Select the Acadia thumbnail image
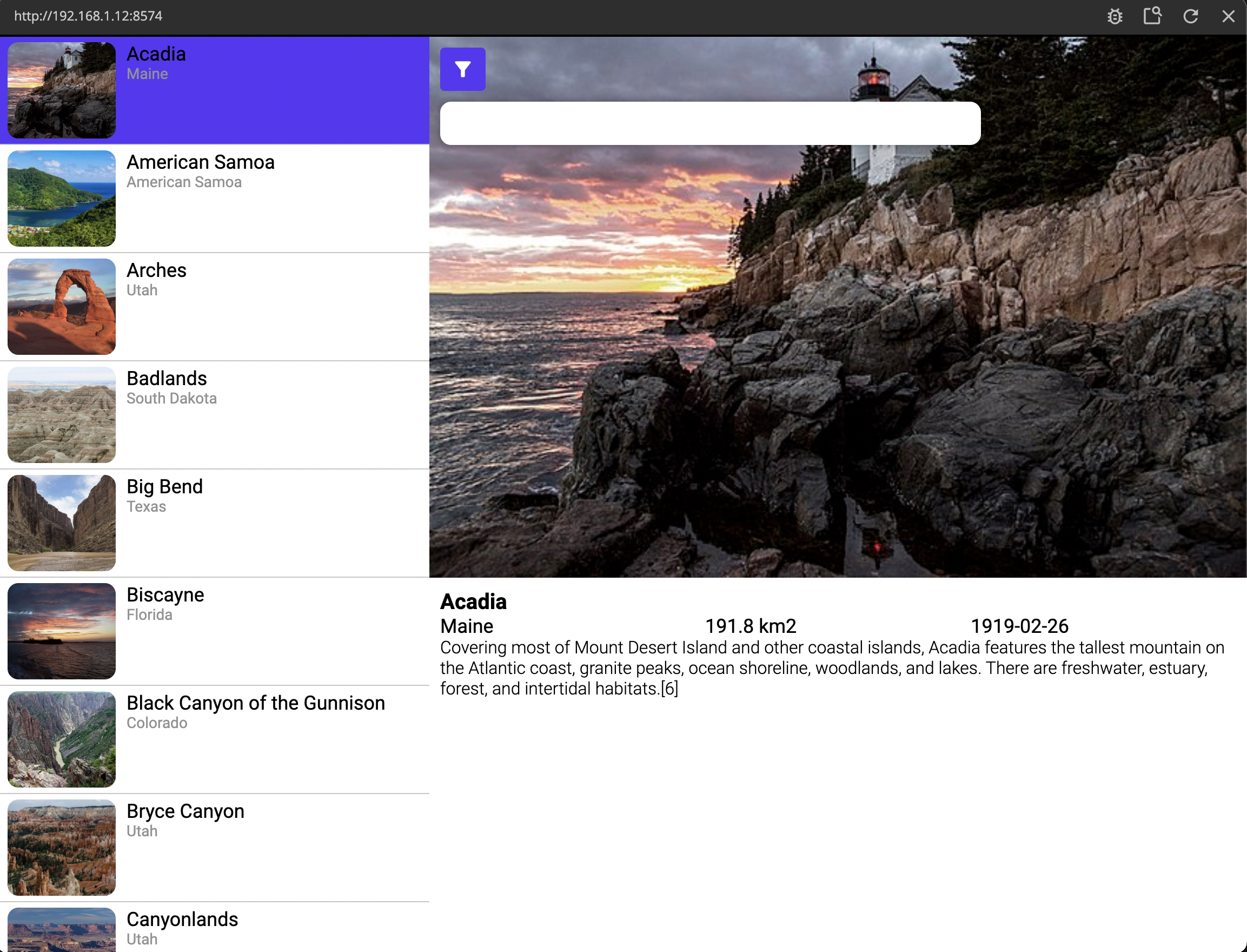 [62, 90]
